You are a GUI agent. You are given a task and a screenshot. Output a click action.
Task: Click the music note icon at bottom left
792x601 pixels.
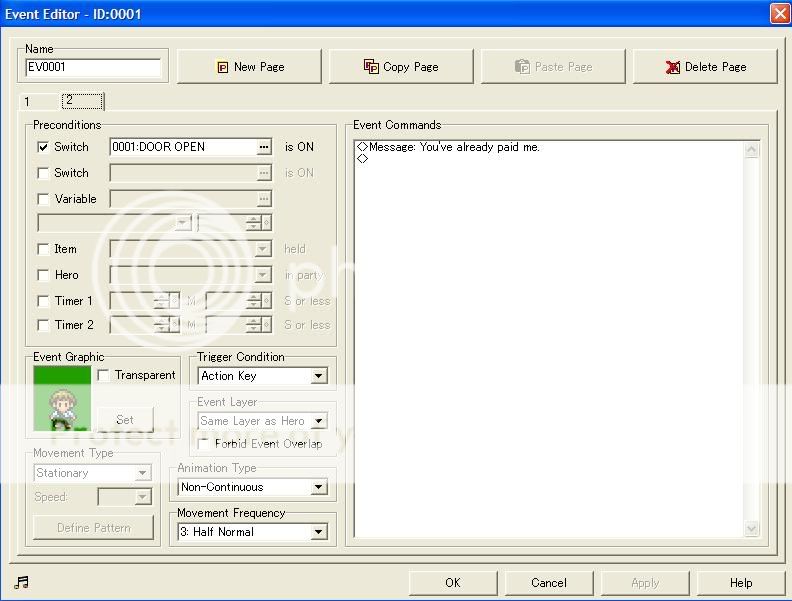pyautogui.click(x=21, y=583)
